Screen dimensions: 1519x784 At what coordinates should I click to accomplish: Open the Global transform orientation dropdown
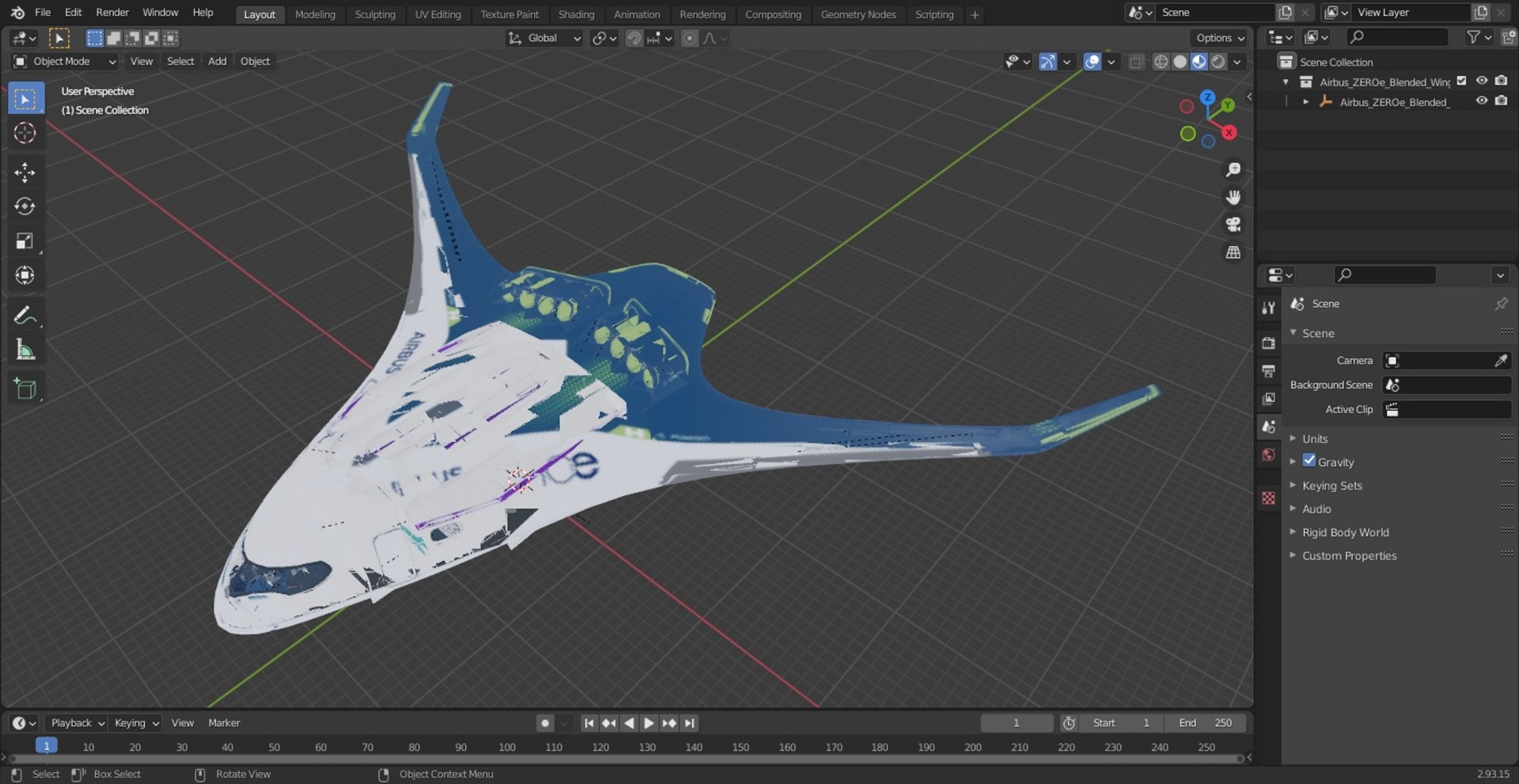(544, 38)
